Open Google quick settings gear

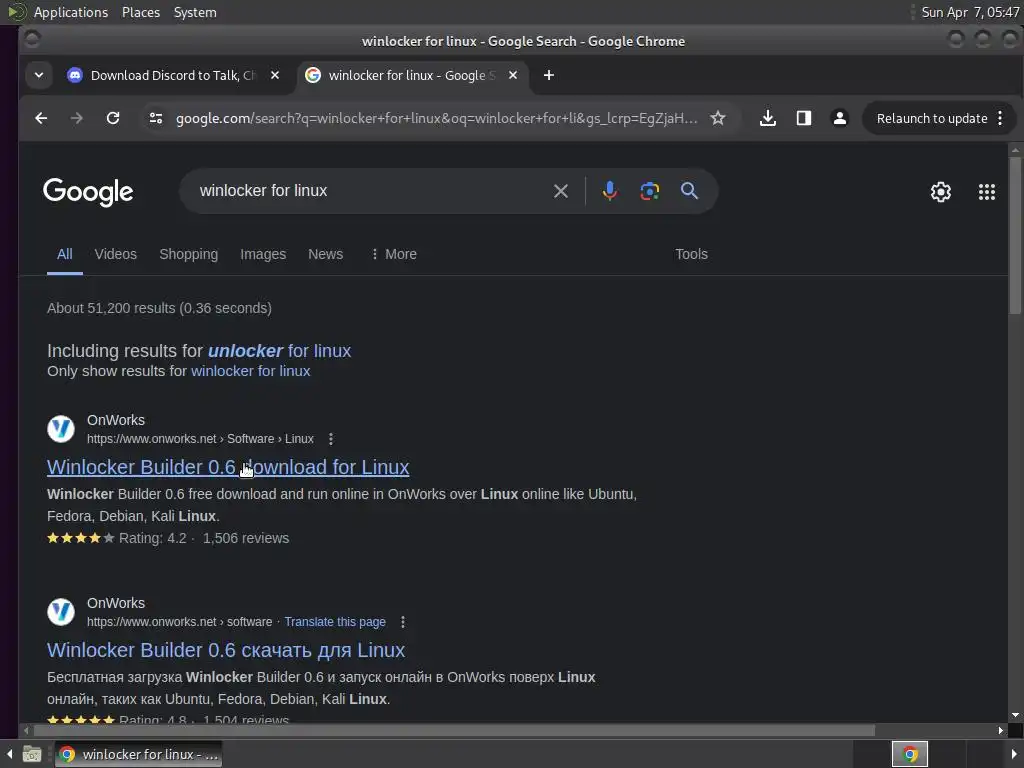pyautogui.click(x=940, y=191)
